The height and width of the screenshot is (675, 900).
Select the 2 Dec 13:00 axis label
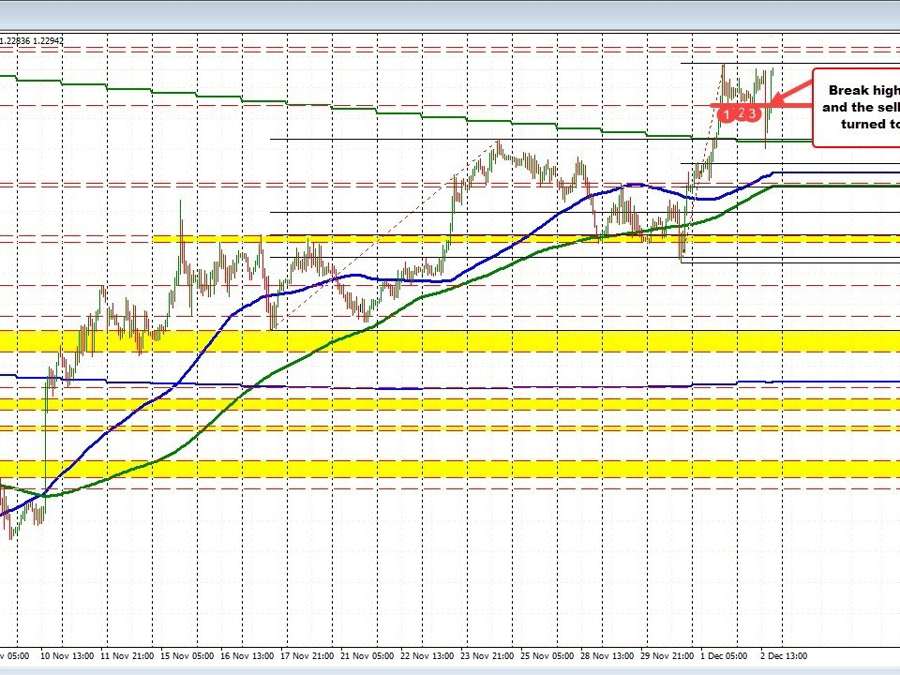click(788, 656)
